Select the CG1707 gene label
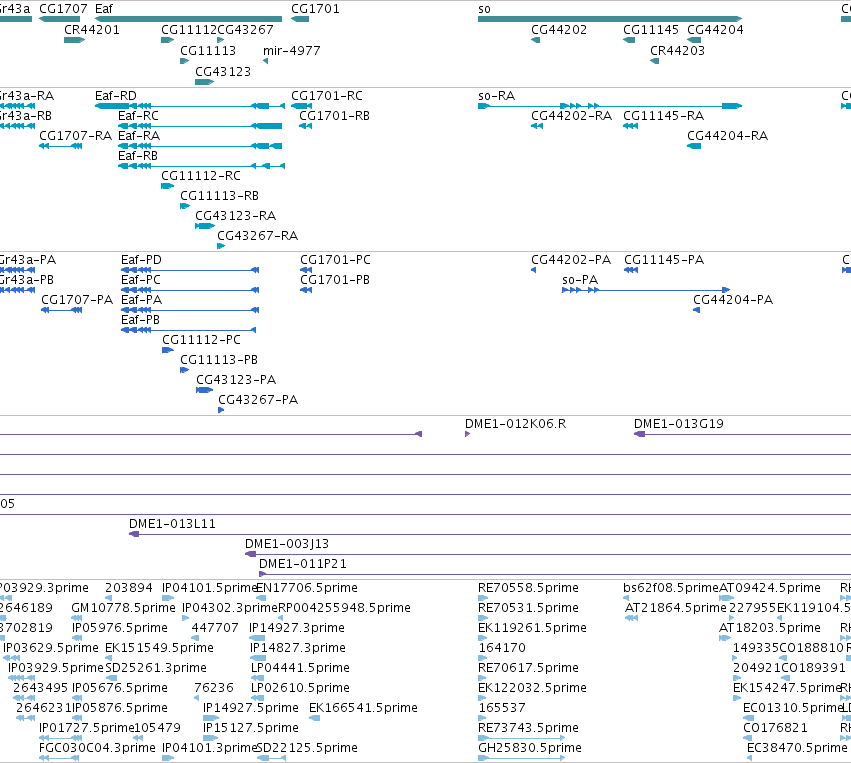Viewport: 851px width, 763px height. tap(63, 9)
